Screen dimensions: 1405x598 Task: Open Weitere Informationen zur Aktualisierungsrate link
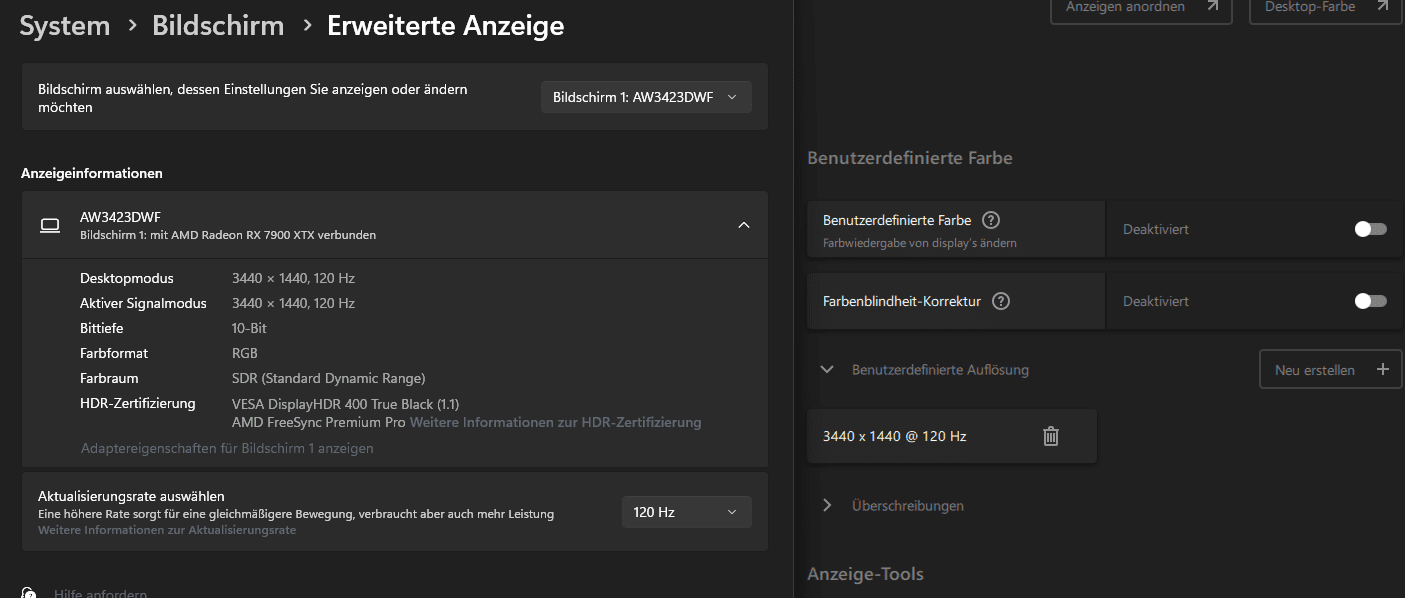pyautogui.click(x=167, y=530)
